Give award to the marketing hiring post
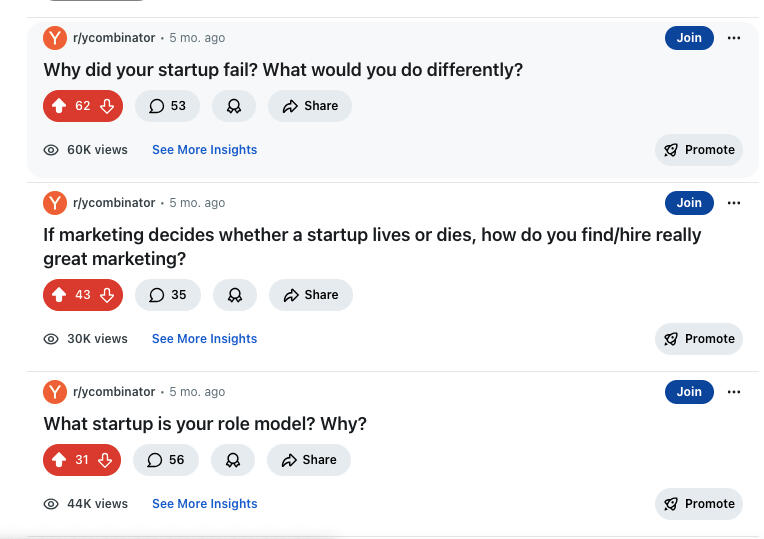 pos(235,295)
